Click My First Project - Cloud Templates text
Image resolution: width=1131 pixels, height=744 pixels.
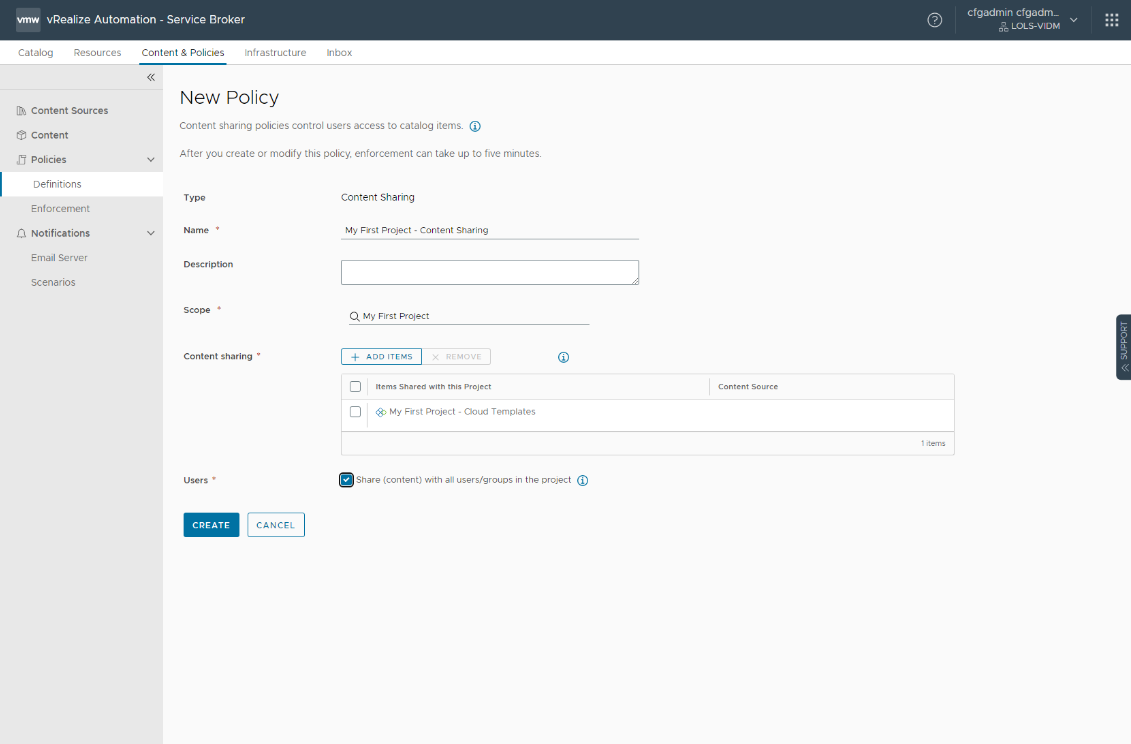[462, 411]
